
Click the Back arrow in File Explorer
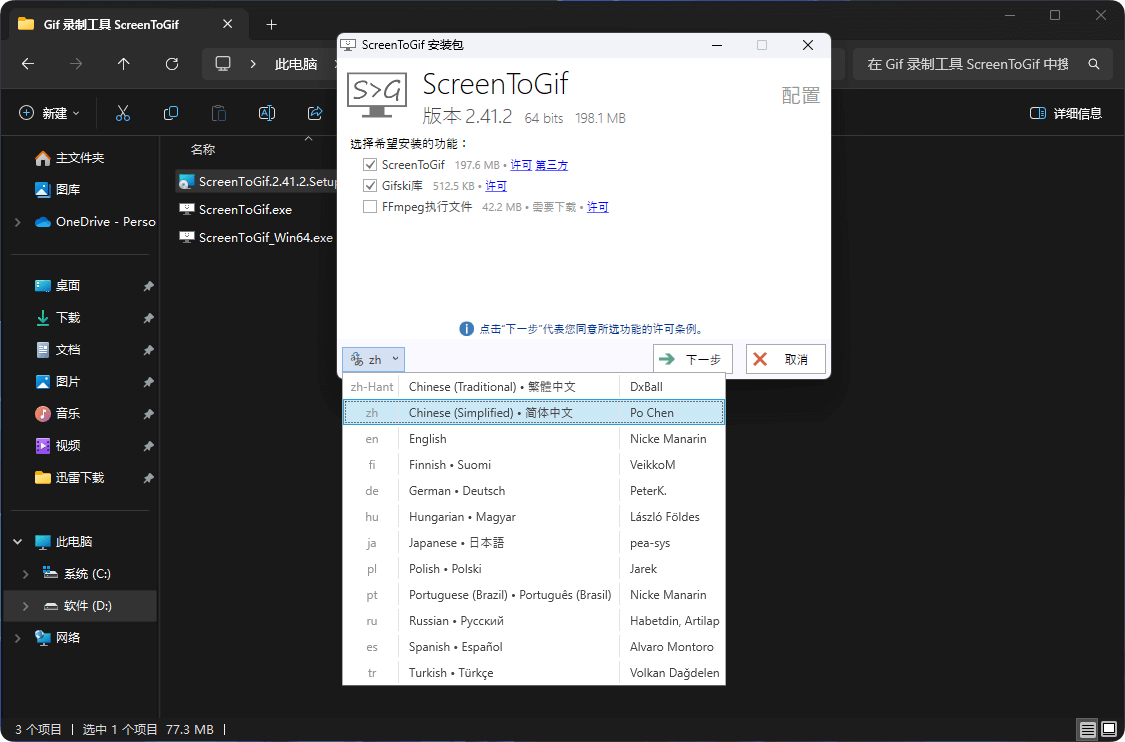[x=28, y=64]
